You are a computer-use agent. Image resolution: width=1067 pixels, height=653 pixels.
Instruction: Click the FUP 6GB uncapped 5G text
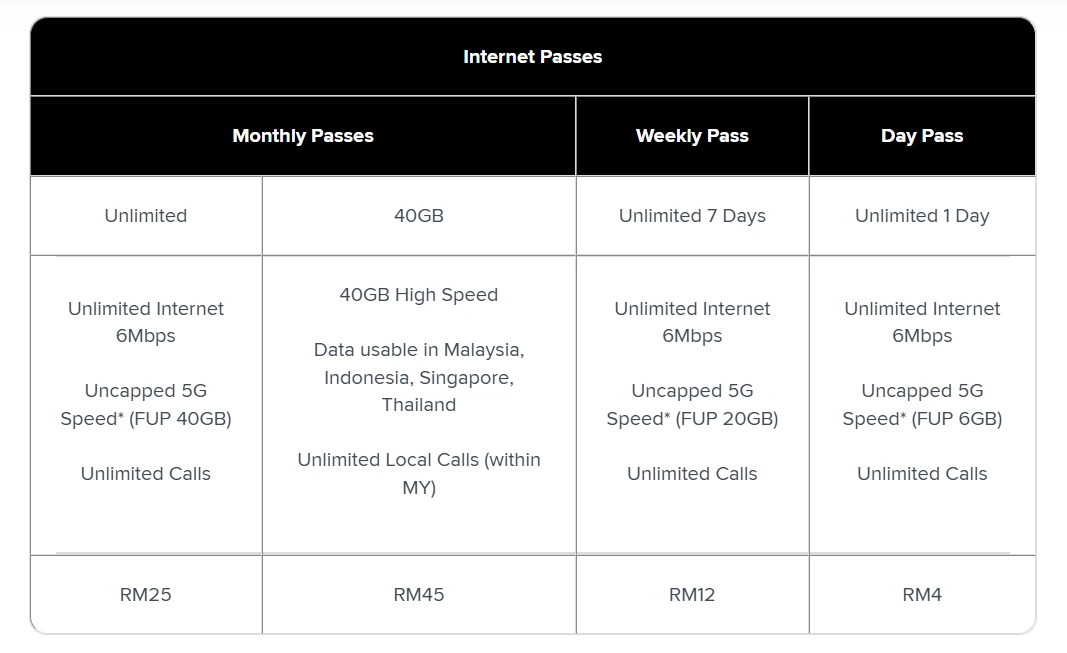pyautogui.click(x=922, y=404)
